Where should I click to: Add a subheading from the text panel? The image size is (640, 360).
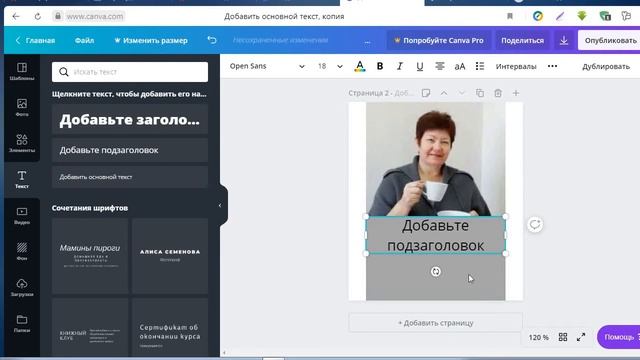pos(130,150)
